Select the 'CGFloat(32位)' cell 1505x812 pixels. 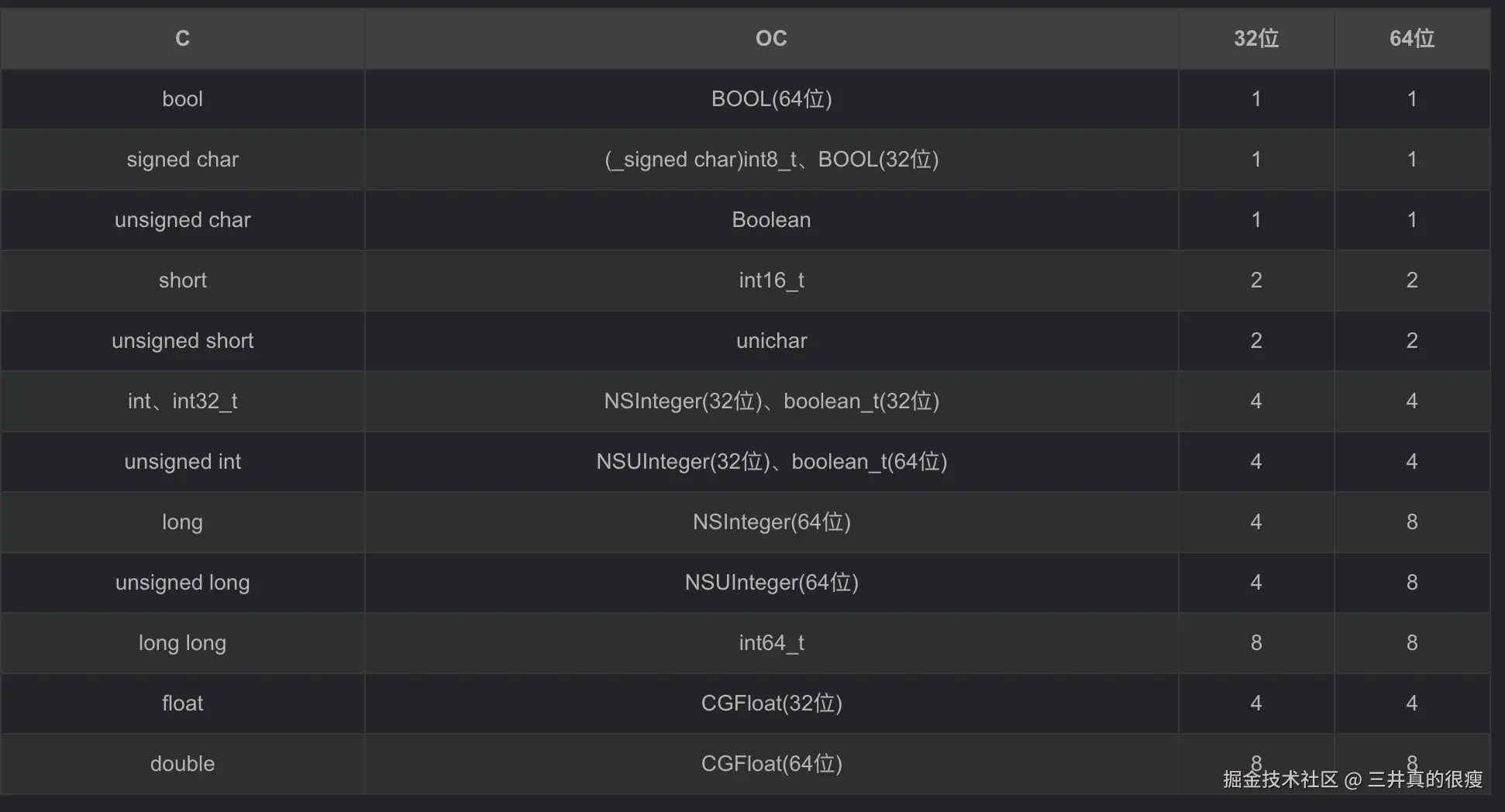pos(771,704)
